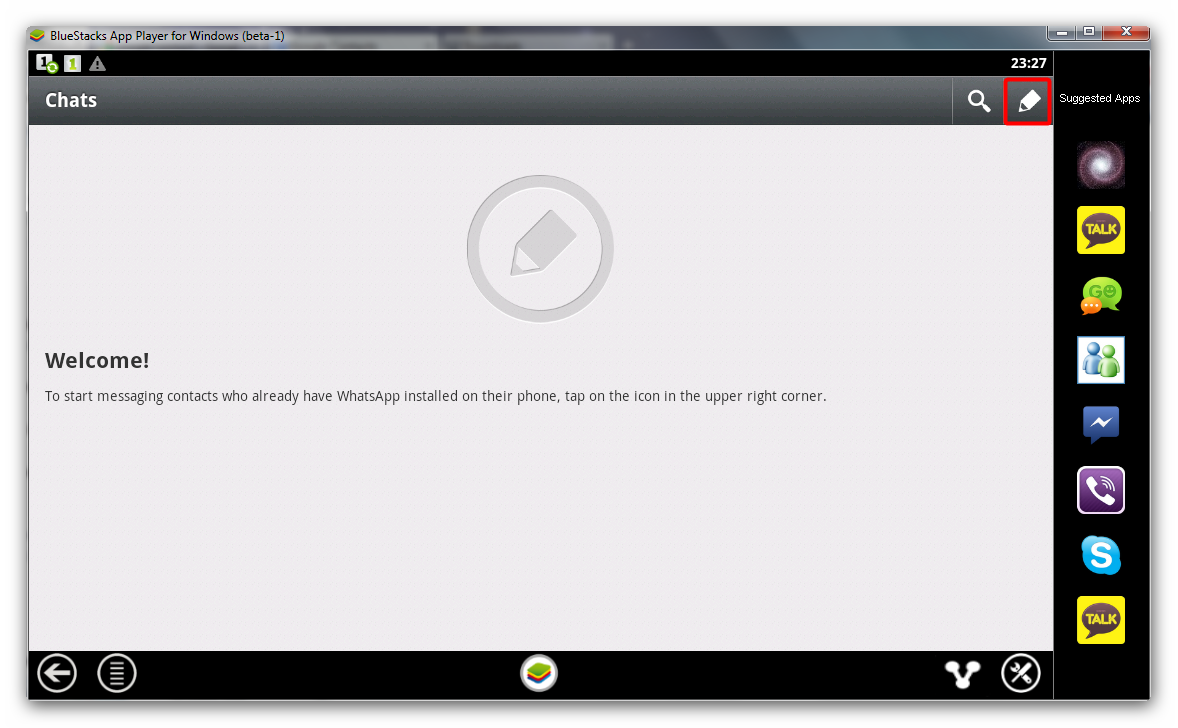Open the Messenger people icon app

point(1101,360)
